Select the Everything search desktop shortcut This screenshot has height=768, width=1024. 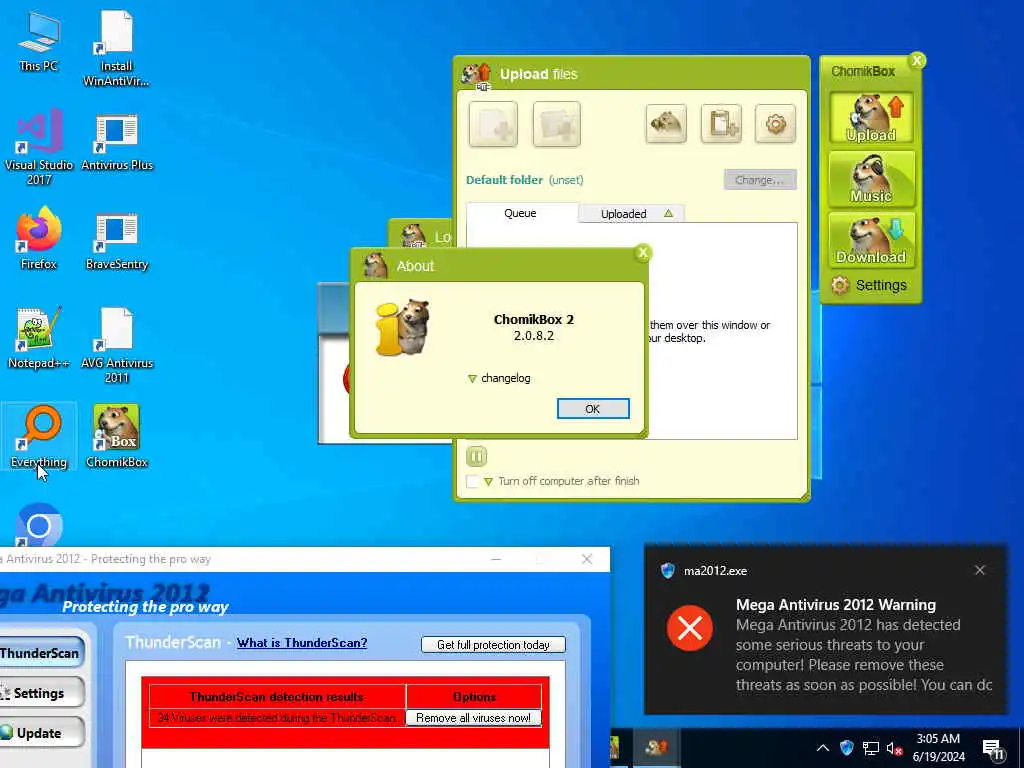coord(39,436)
